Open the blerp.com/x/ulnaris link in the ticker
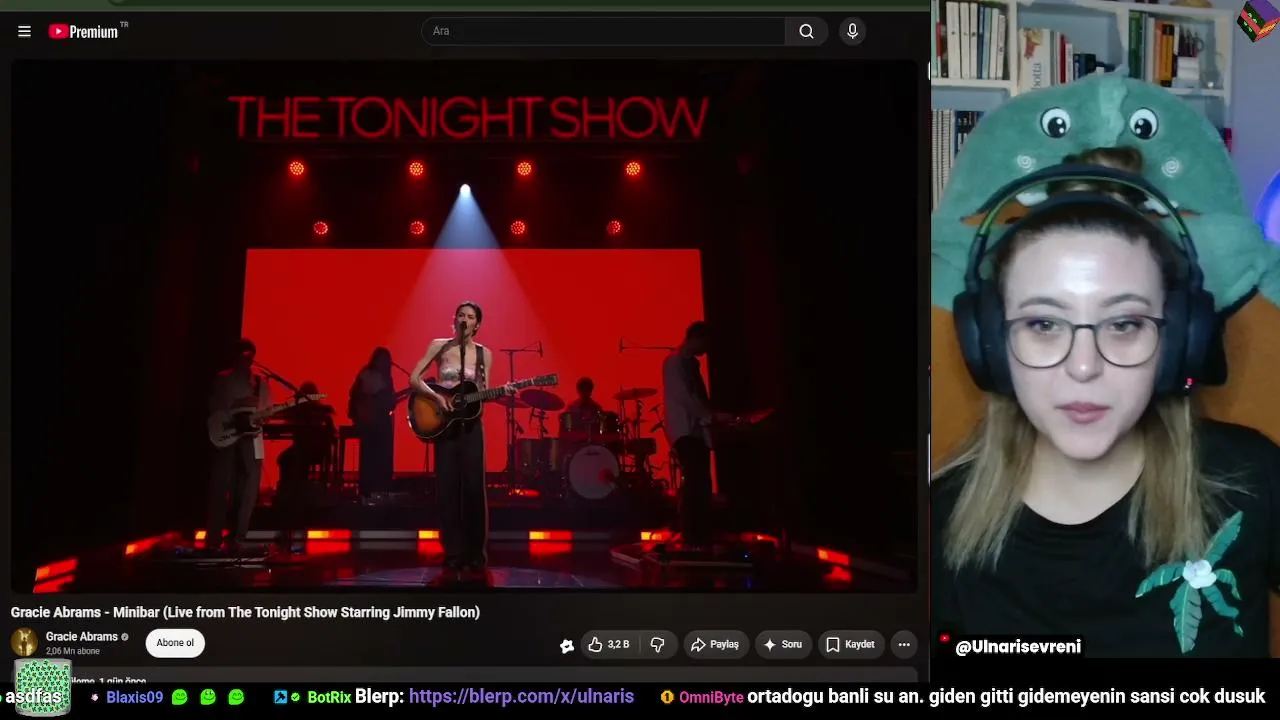Image resolution: width=1280 pixels, height=720 pixels. 521,696
